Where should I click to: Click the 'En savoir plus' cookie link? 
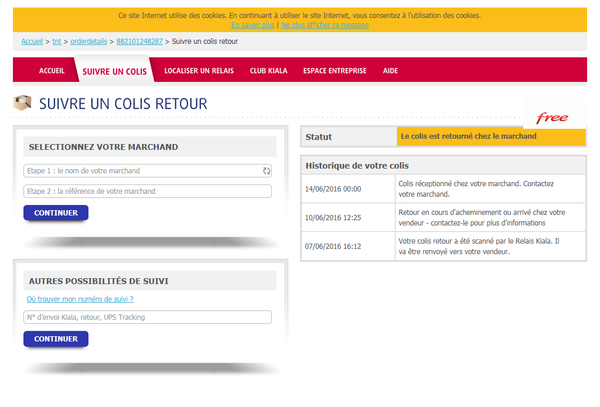coord(253,25)
